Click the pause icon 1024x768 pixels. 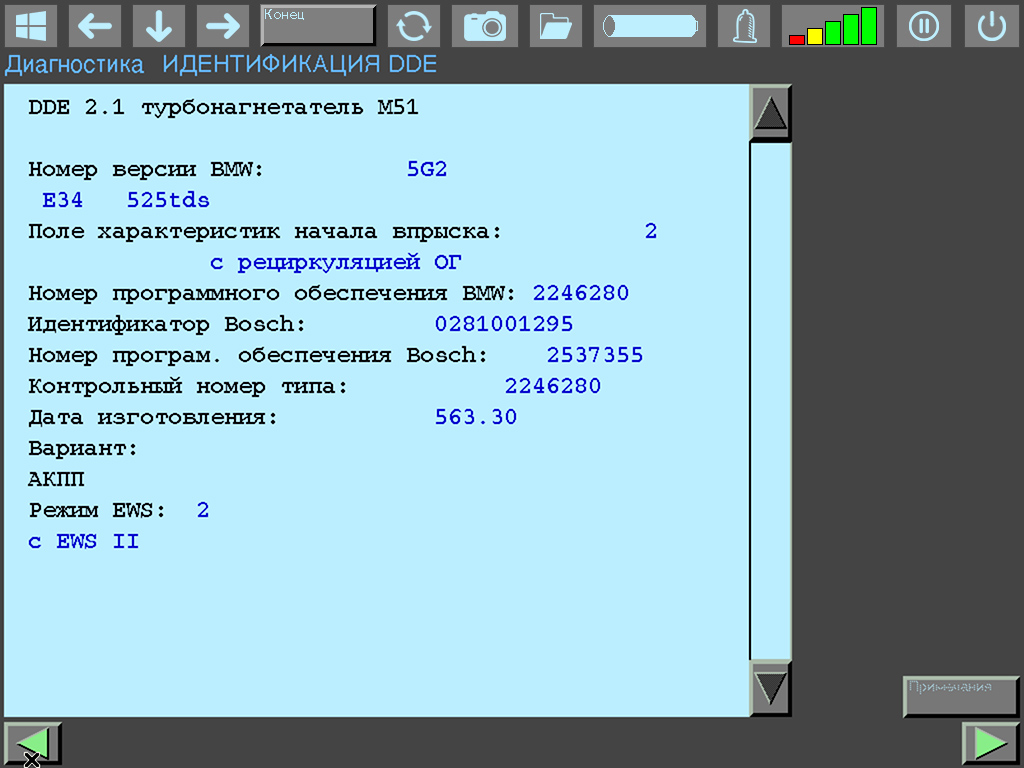[923, 26]
